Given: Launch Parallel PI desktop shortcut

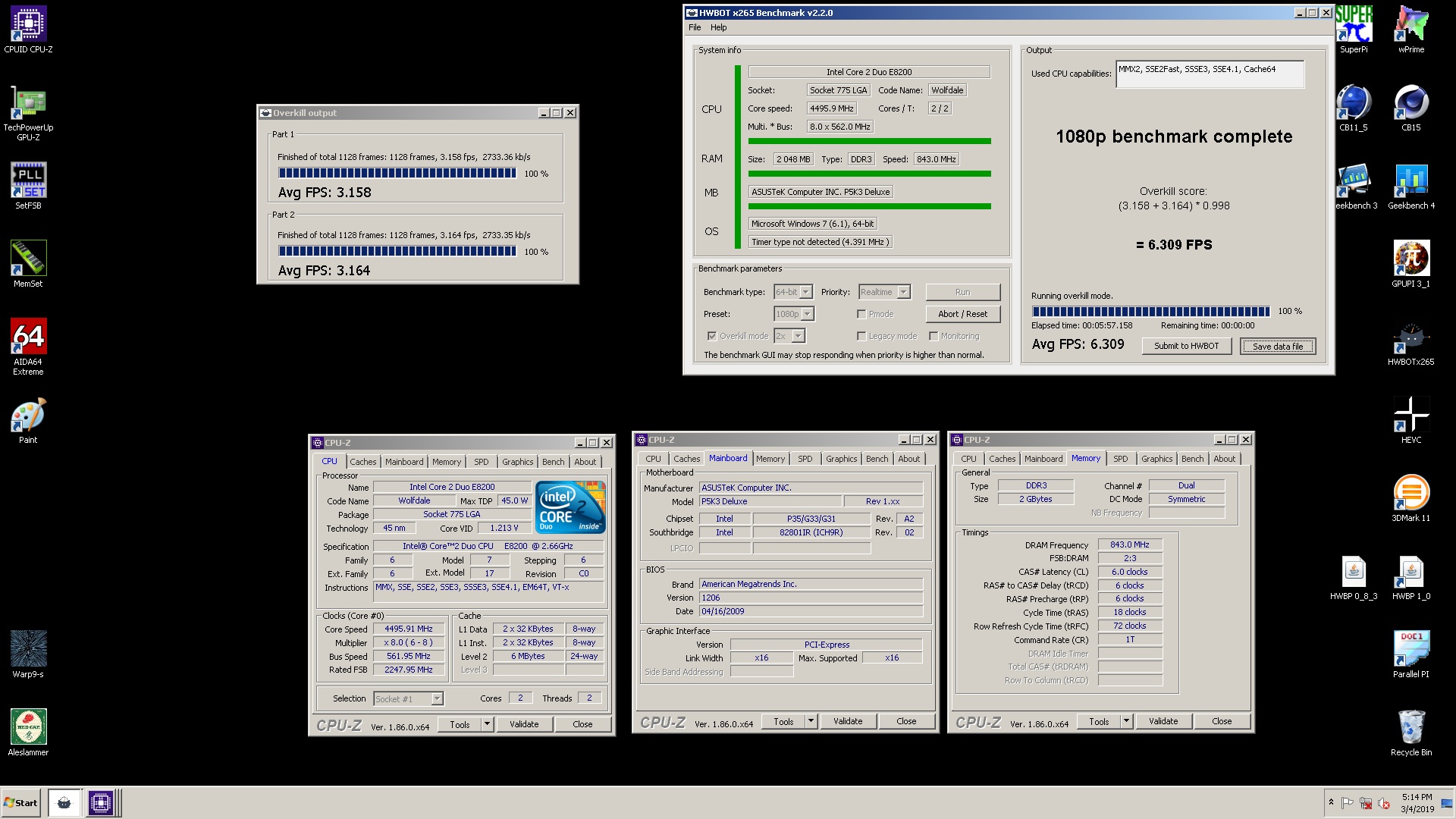Looking at the screenshot, I should click(x=1411, y=655).
